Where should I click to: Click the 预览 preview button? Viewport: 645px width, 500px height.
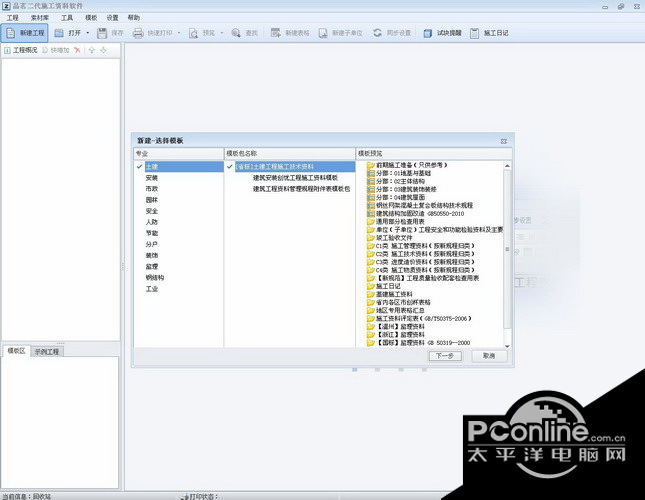tap(202, 33)
